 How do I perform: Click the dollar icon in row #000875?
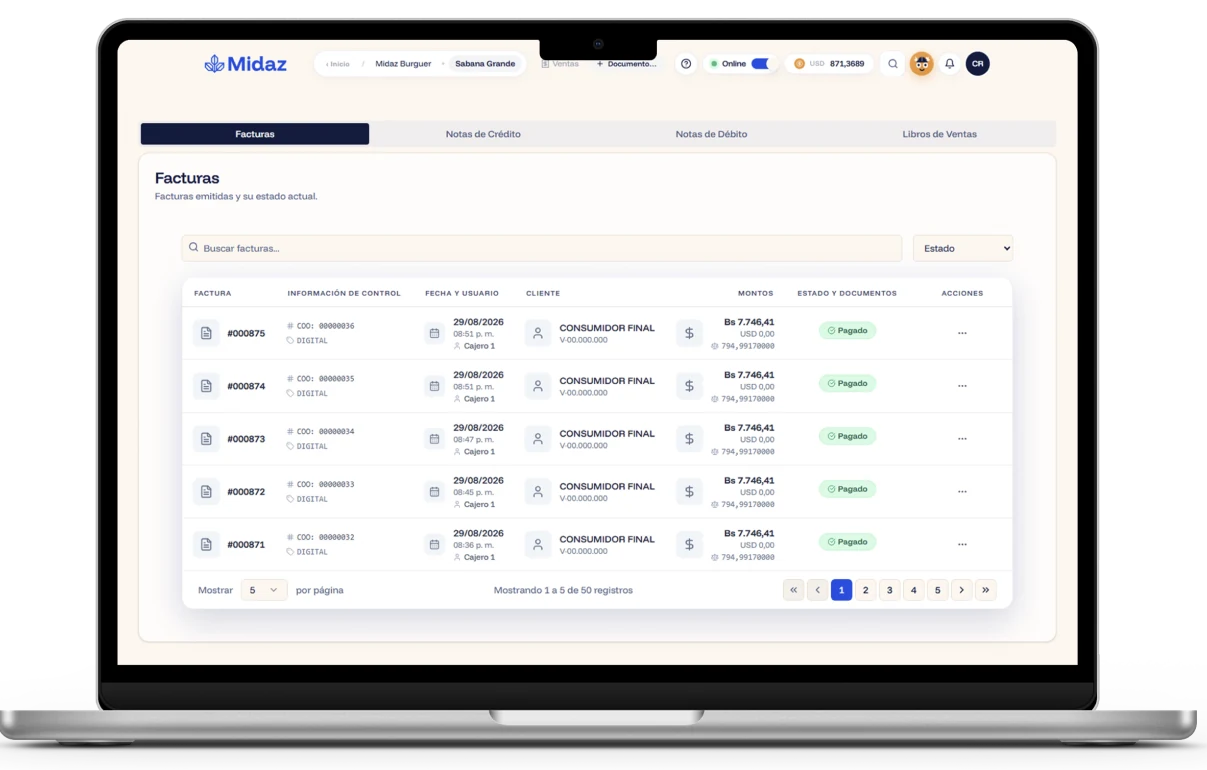pyautogui.click(x=689, y=333)
